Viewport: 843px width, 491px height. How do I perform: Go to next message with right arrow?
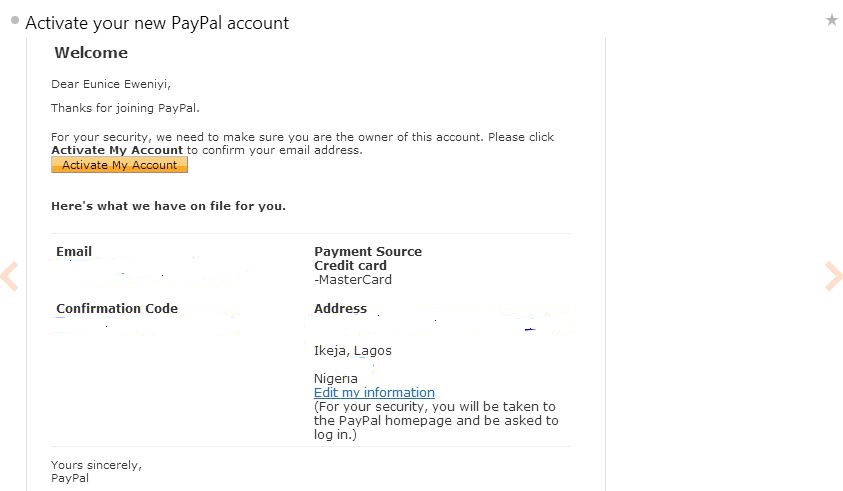[x=833, y=276]
